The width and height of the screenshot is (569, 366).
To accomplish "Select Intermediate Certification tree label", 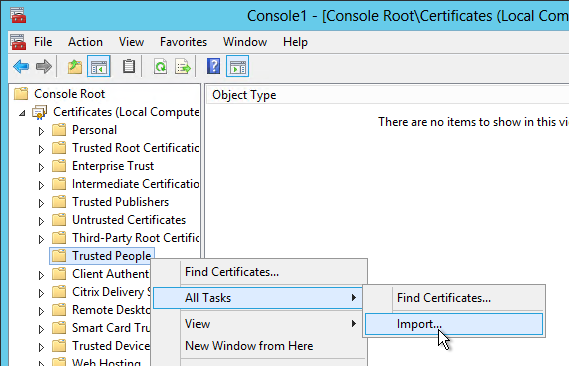I will 135,184.
